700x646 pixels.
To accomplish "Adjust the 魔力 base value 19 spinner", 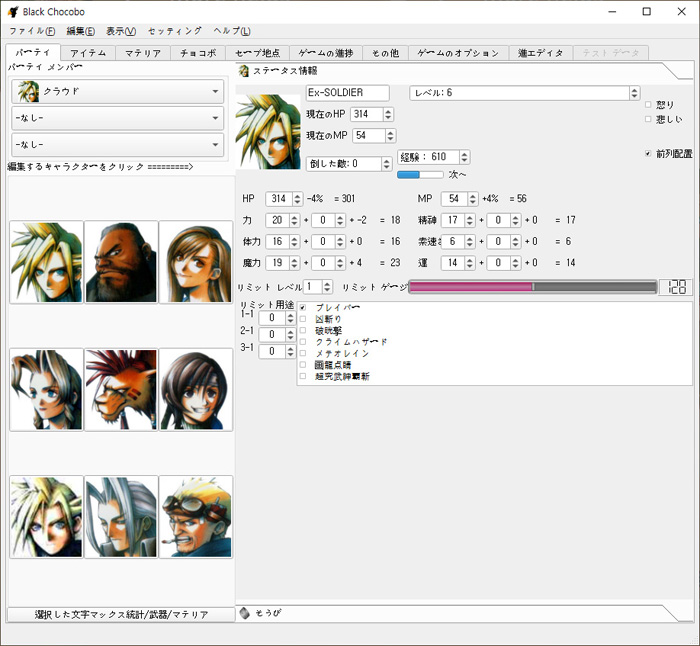I will (x=283, y=263).
